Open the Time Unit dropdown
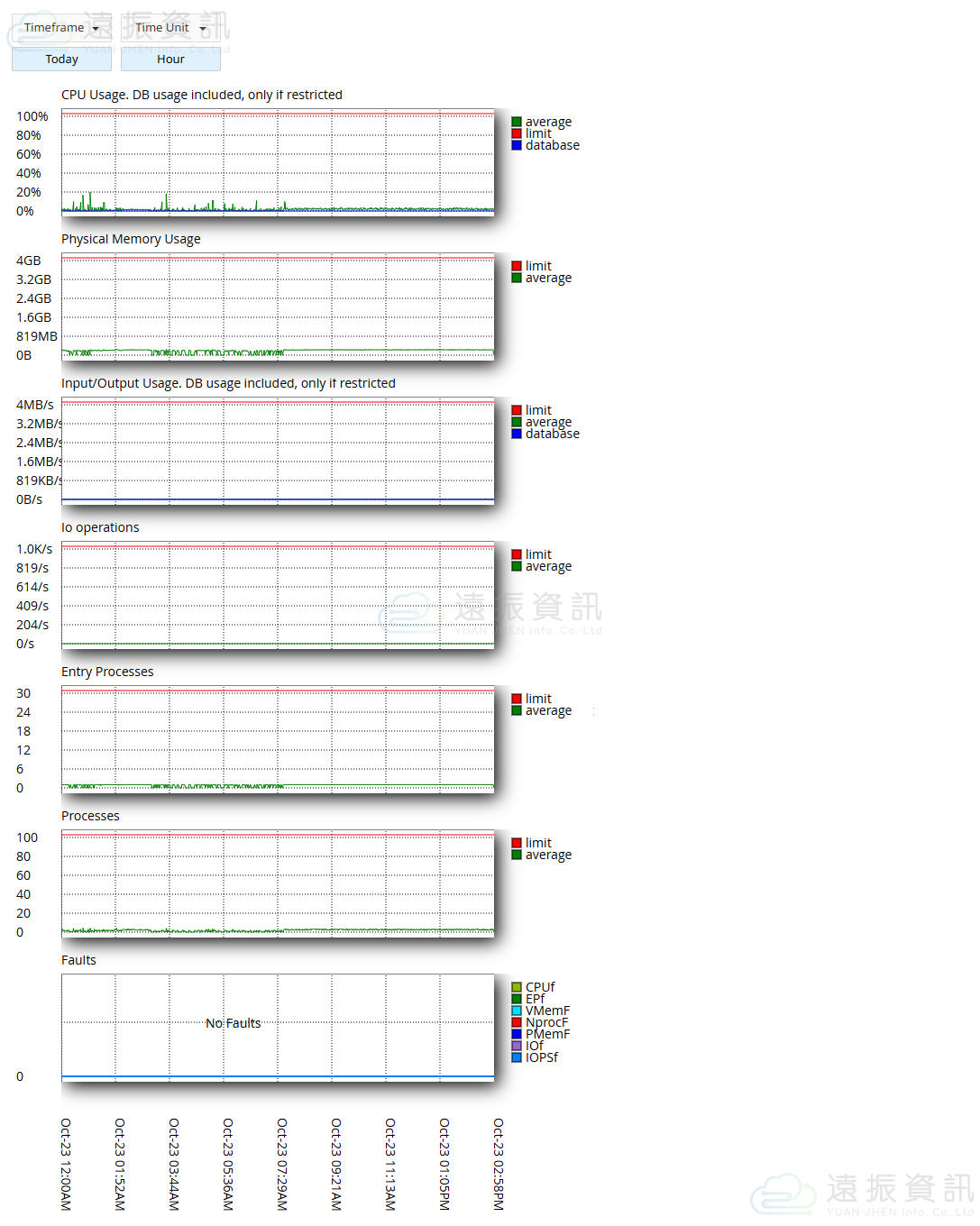This screenshot has height=1226, width=980. pos(170,28)
